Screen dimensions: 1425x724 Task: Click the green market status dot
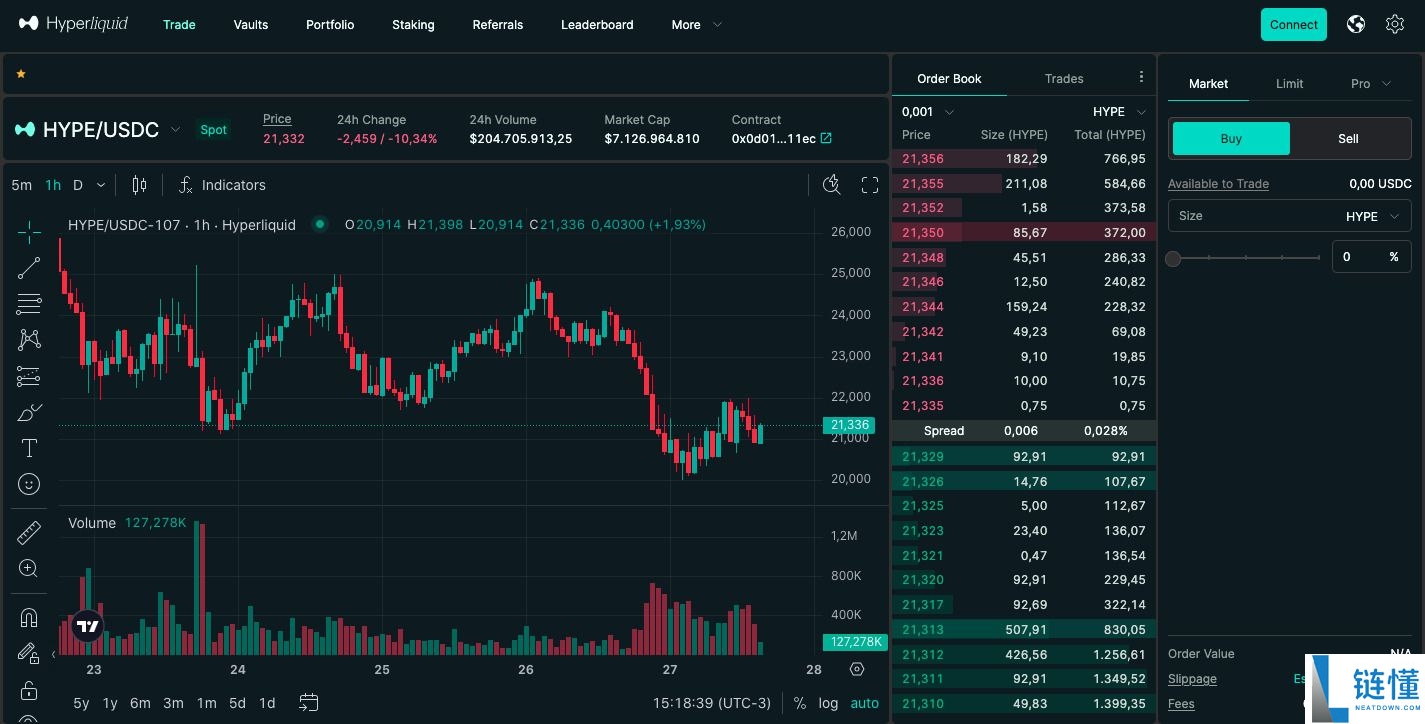click(x=320, y=225)
